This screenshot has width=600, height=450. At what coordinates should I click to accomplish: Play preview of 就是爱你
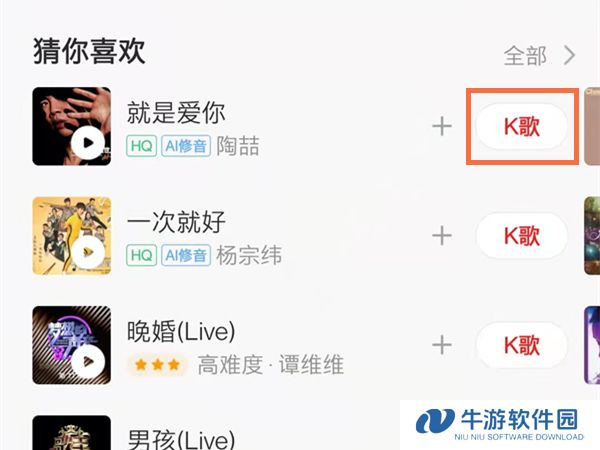pyautogui.click(x=88, y=143)
